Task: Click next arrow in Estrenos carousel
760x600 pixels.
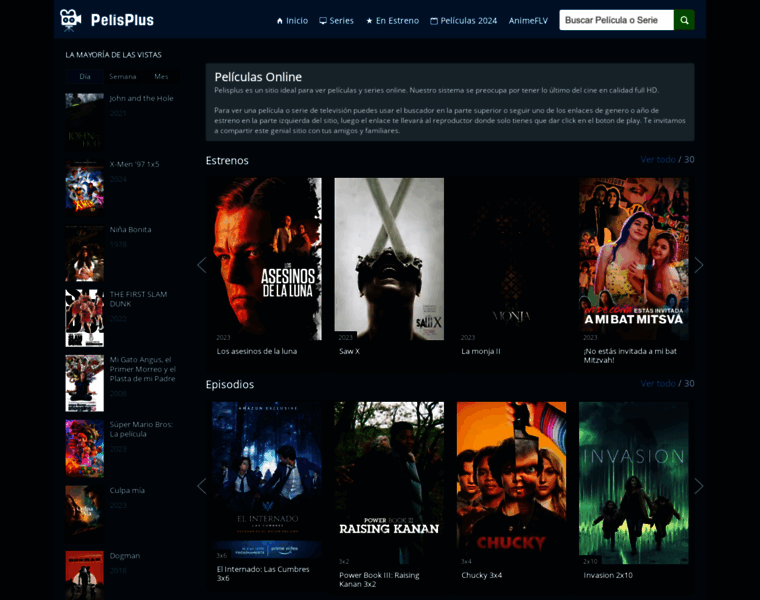Action: click(x=698, y=265)
